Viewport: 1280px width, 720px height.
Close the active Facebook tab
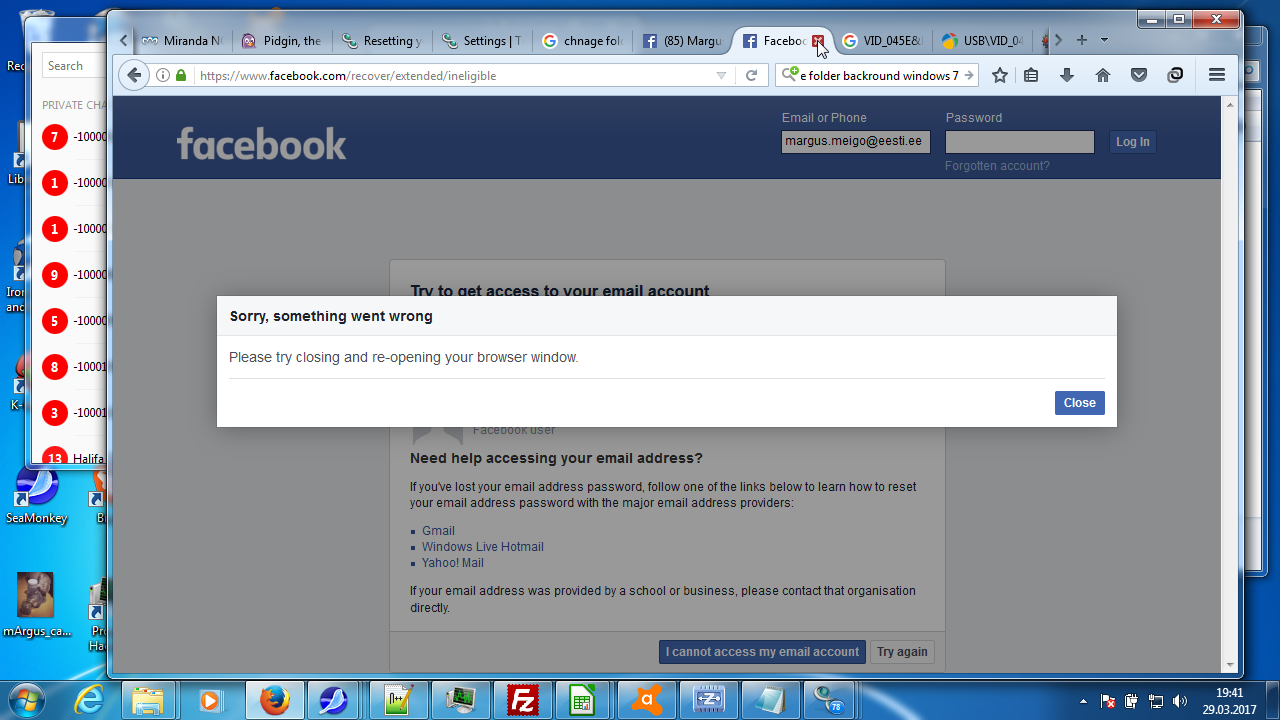tap(818, 41)
